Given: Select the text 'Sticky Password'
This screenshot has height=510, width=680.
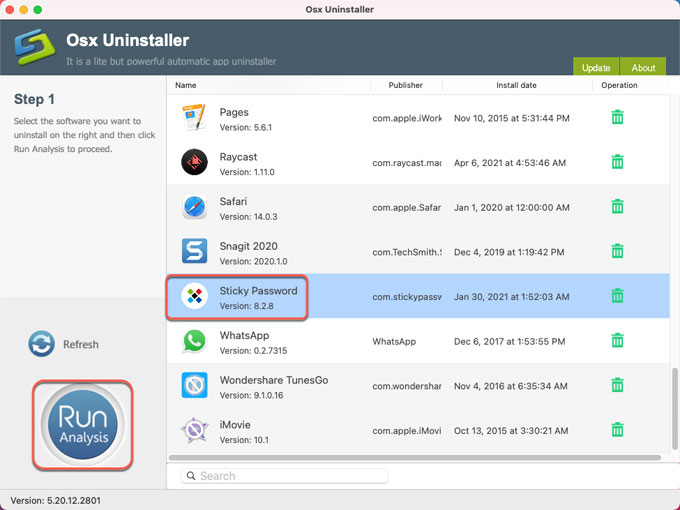Looking at the screenshot, I should [258, 291].
